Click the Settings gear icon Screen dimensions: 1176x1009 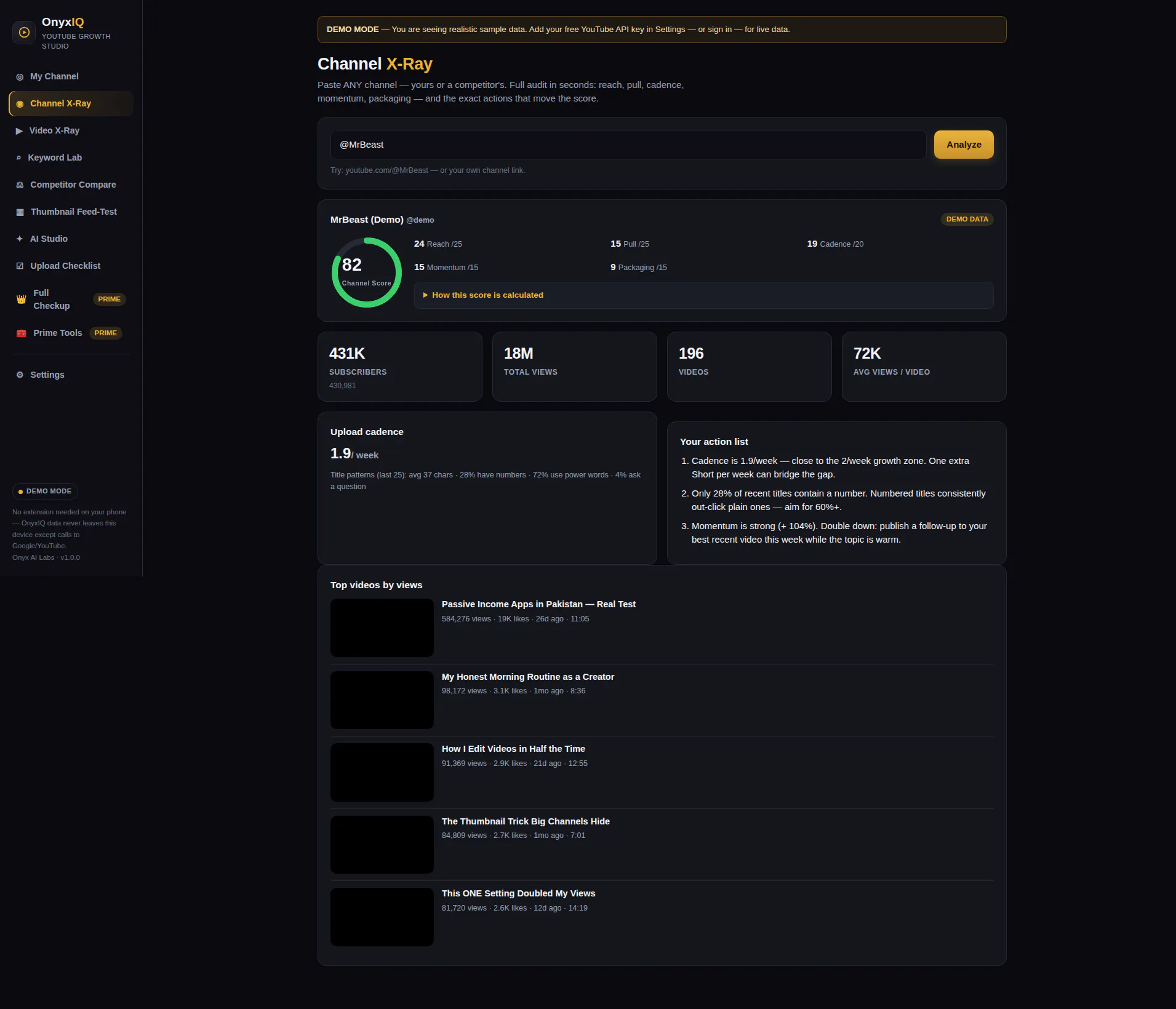tap(20, 375)
